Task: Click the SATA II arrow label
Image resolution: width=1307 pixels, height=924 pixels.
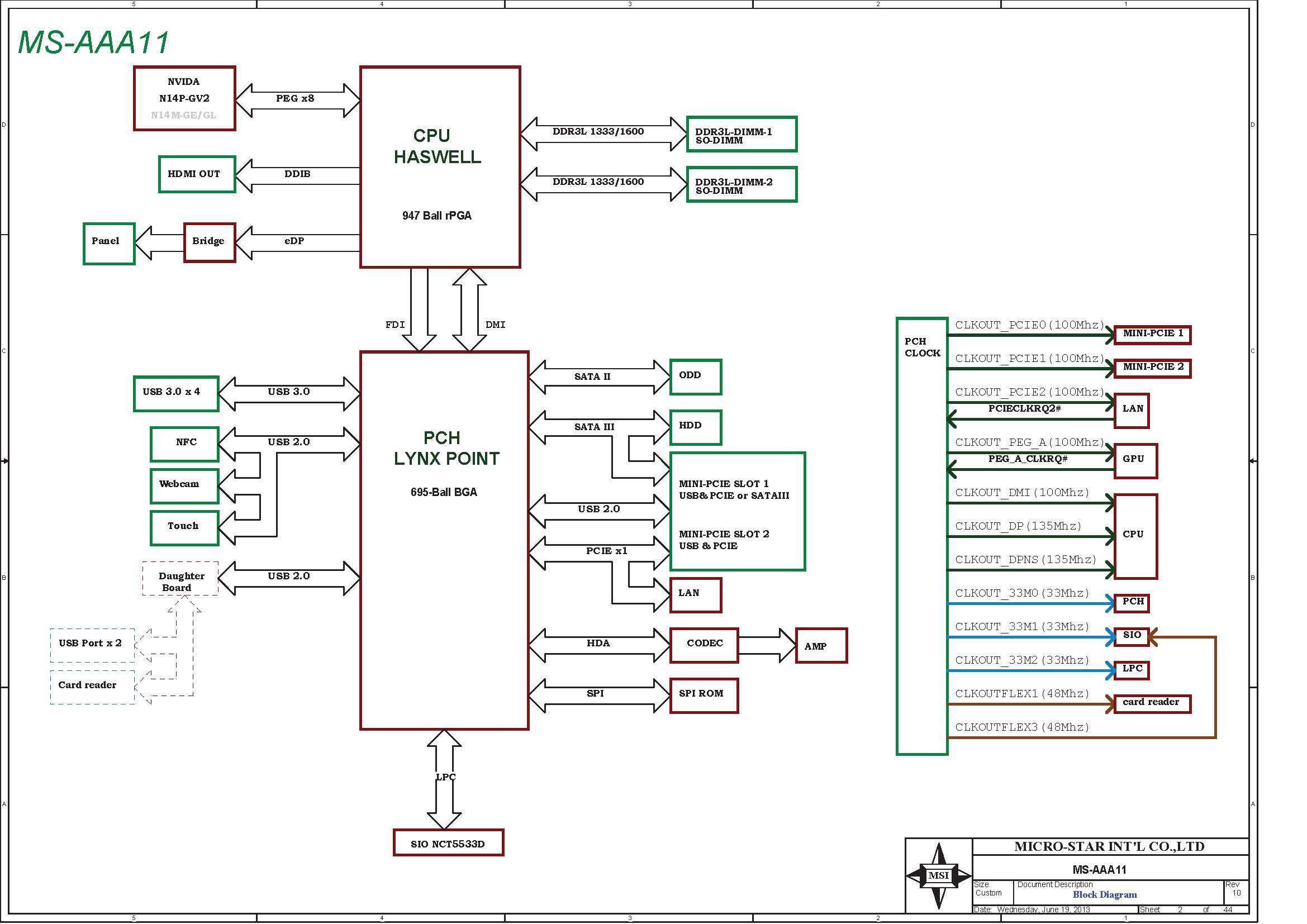Action: click(592, 377)
